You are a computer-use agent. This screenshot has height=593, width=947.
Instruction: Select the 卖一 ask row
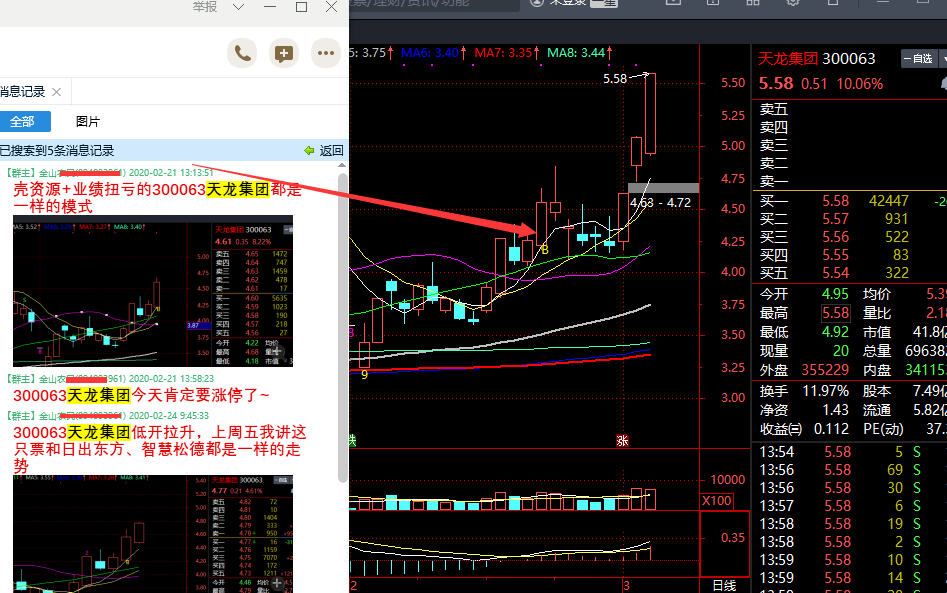tap(849, 181)
